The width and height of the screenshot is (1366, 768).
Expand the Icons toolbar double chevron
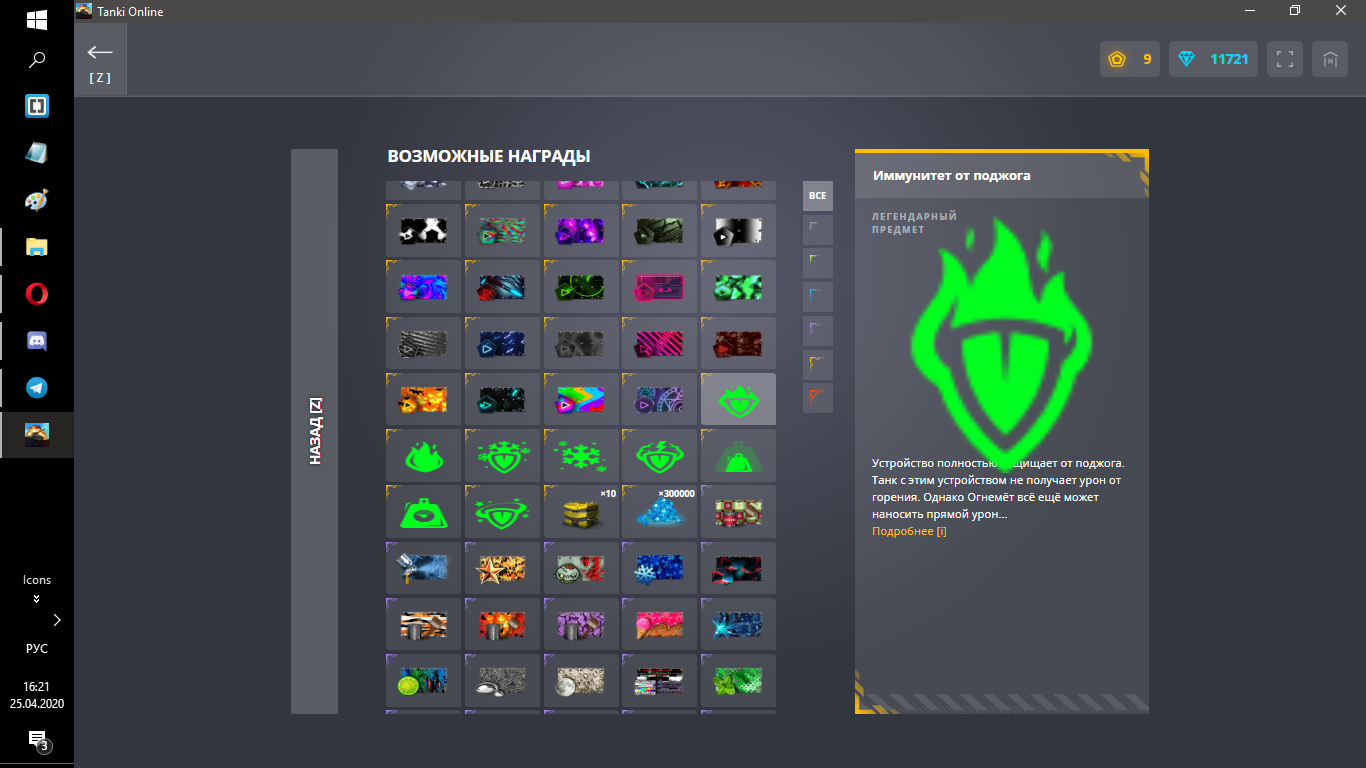(x=37, y=599)
